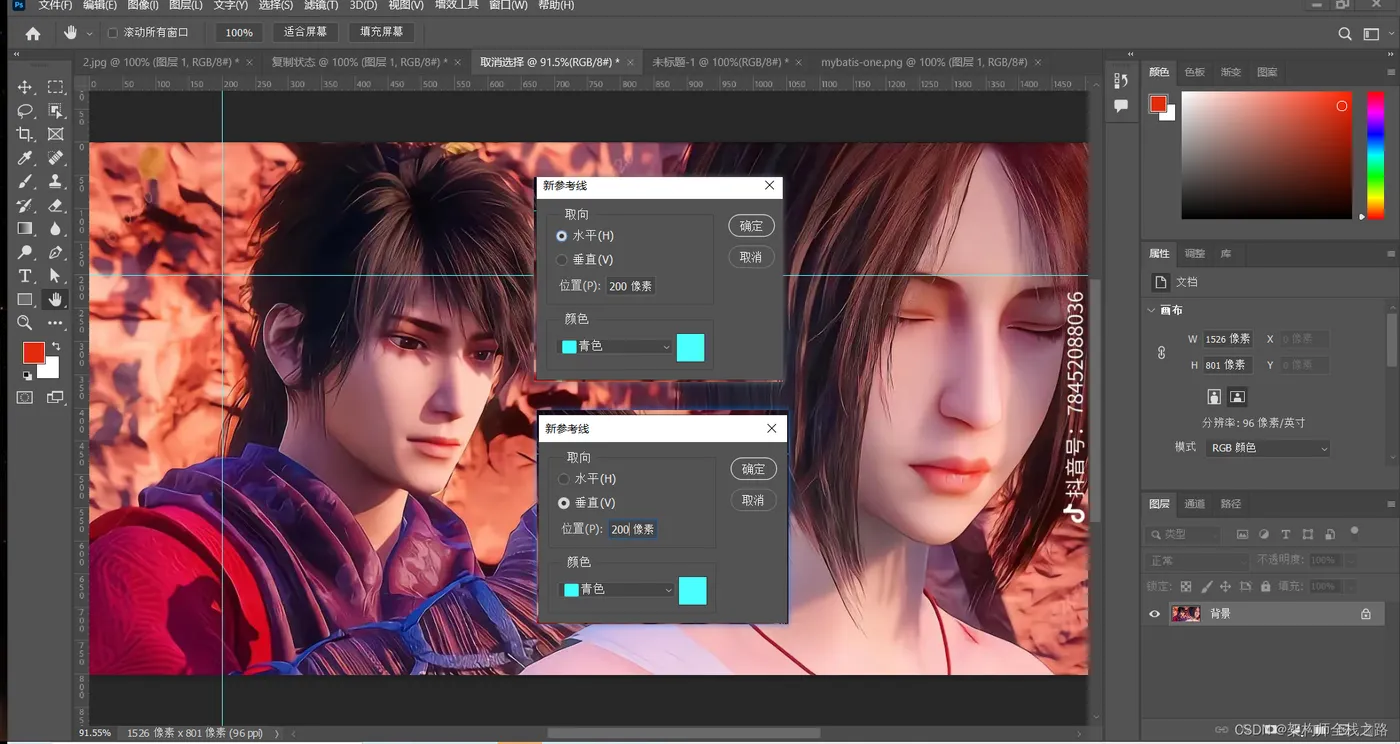The width and height of the screenshot is (1400, 744).
Task: Click selected 水平(H) radio button
Action: (x=562, y=236)
